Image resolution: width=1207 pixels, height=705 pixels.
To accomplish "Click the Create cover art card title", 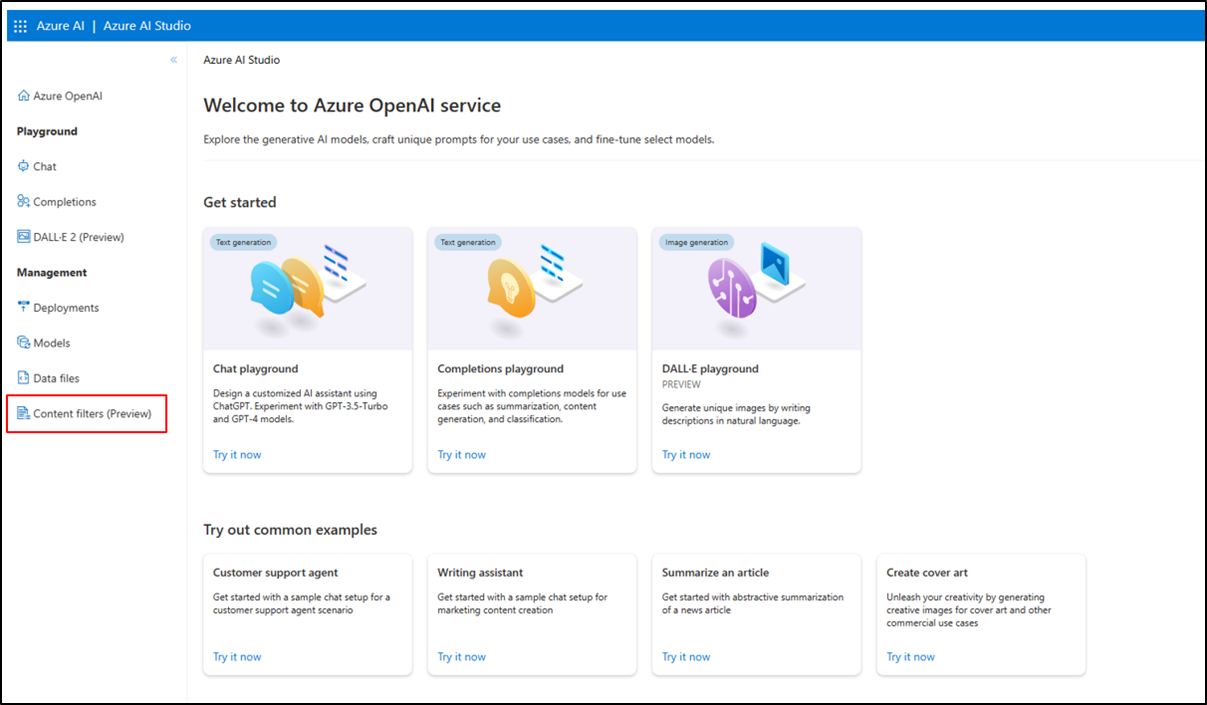I will (927, 573).
